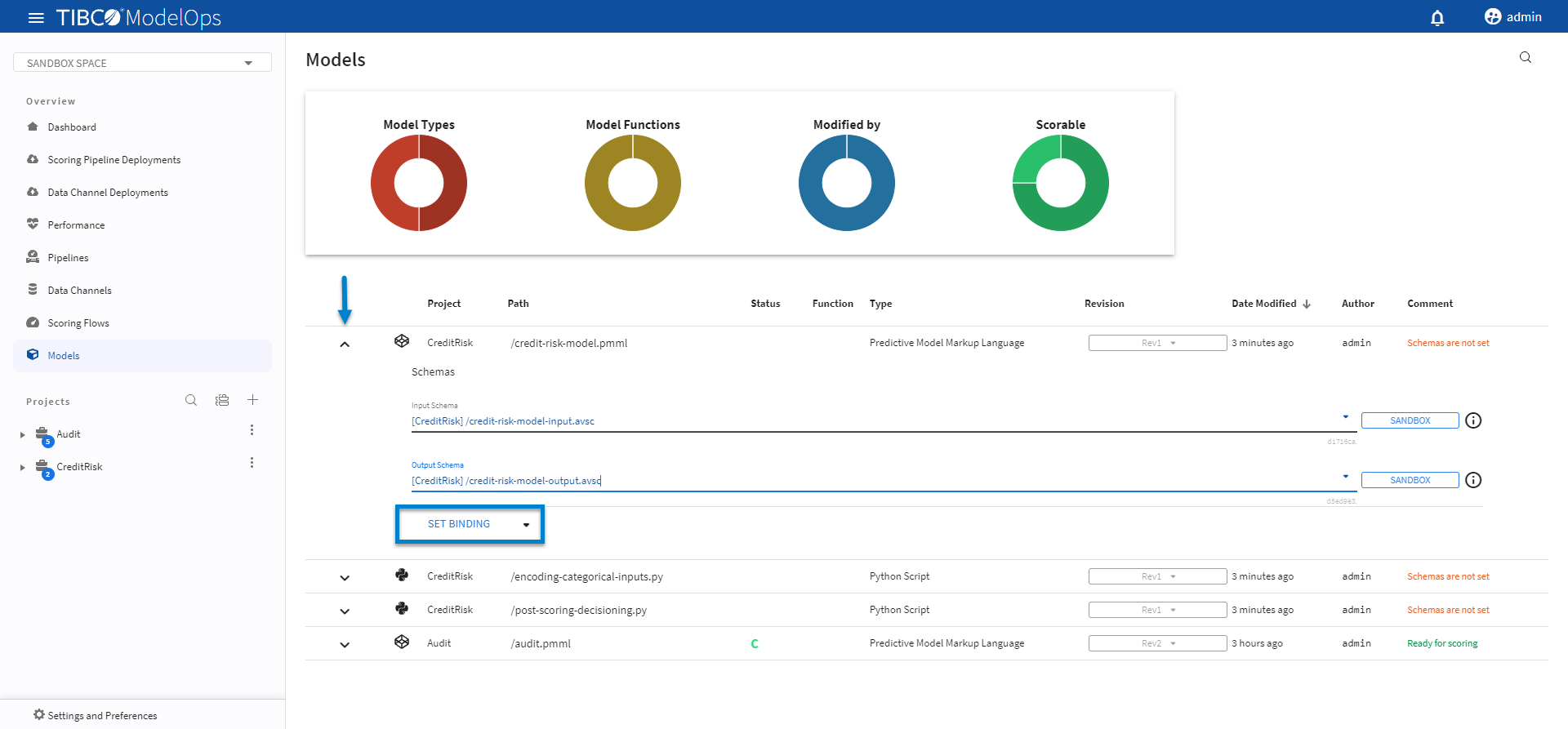The image size is (1568, 729).
Task: Click the Input Schema SANDBOX button
Action: point(1410,420)
